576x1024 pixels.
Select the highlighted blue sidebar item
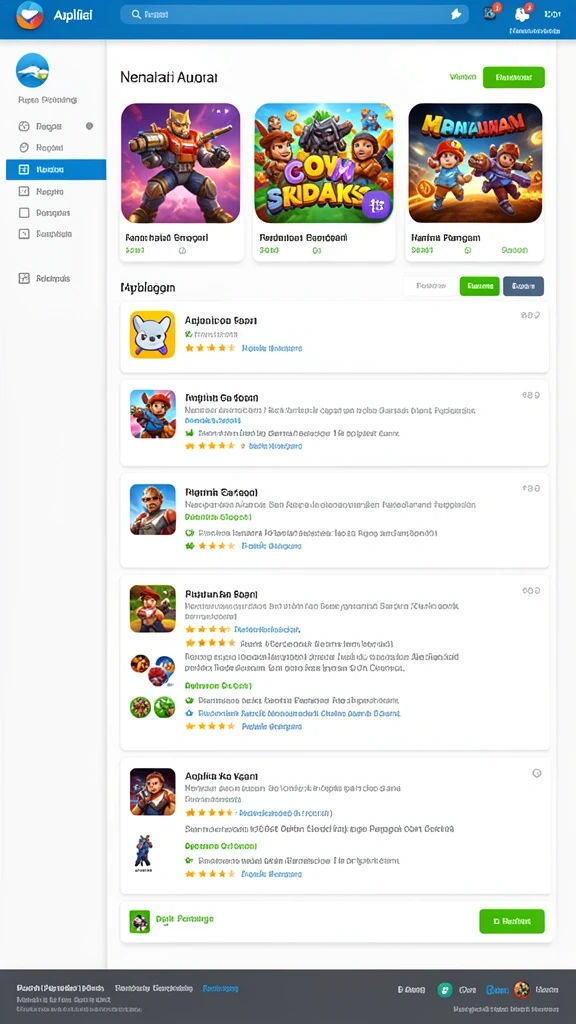coord(56,170)
